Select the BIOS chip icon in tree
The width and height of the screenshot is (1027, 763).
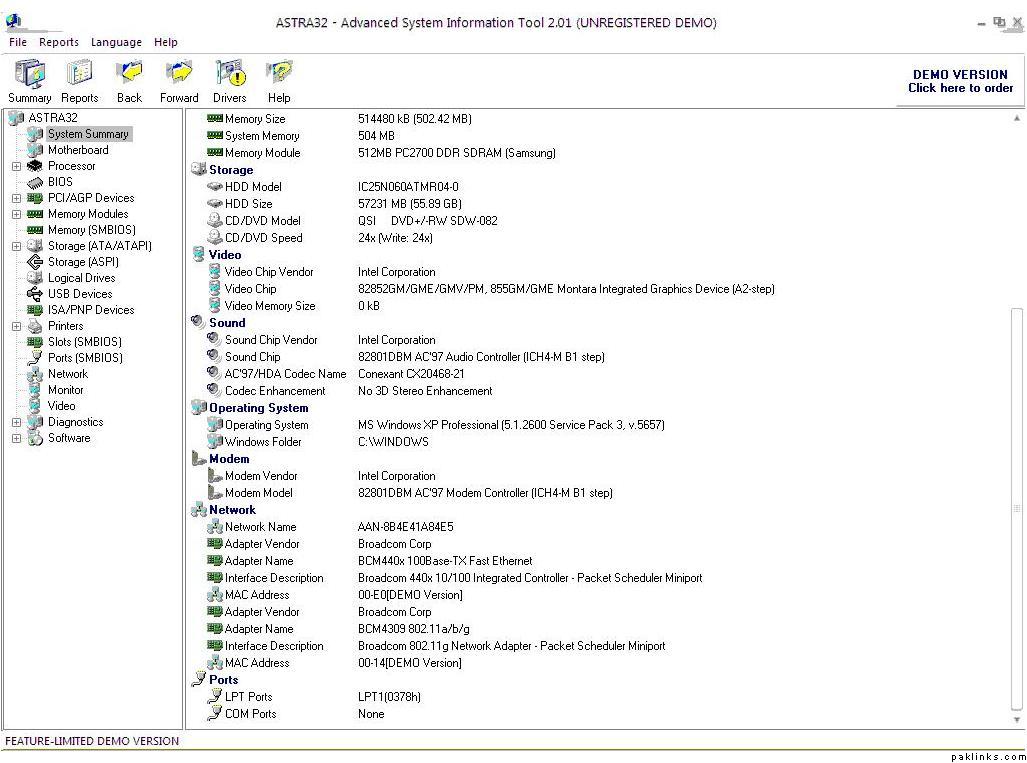click(x=35, y=182)
